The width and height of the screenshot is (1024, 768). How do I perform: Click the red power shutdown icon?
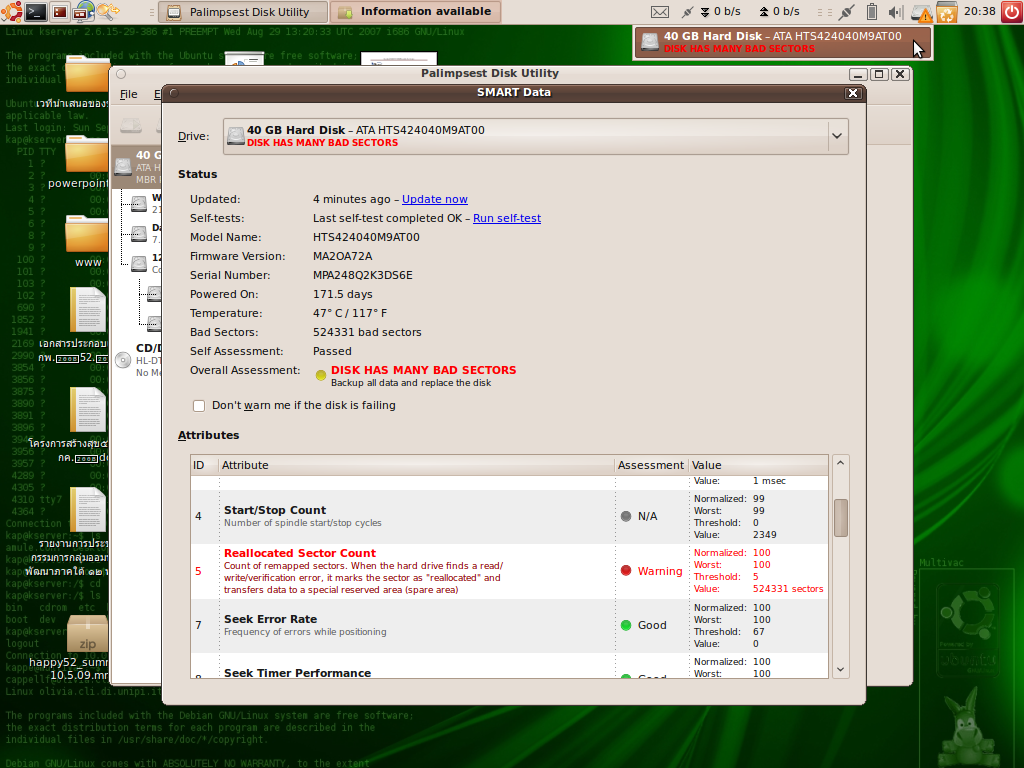[1010, 12]
